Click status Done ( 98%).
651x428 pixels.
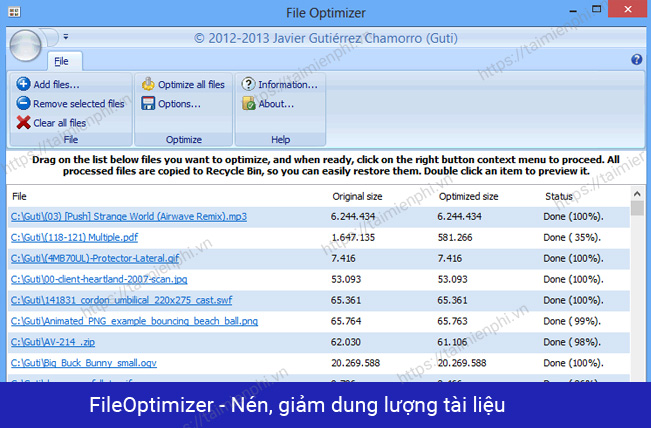point(572,342)
